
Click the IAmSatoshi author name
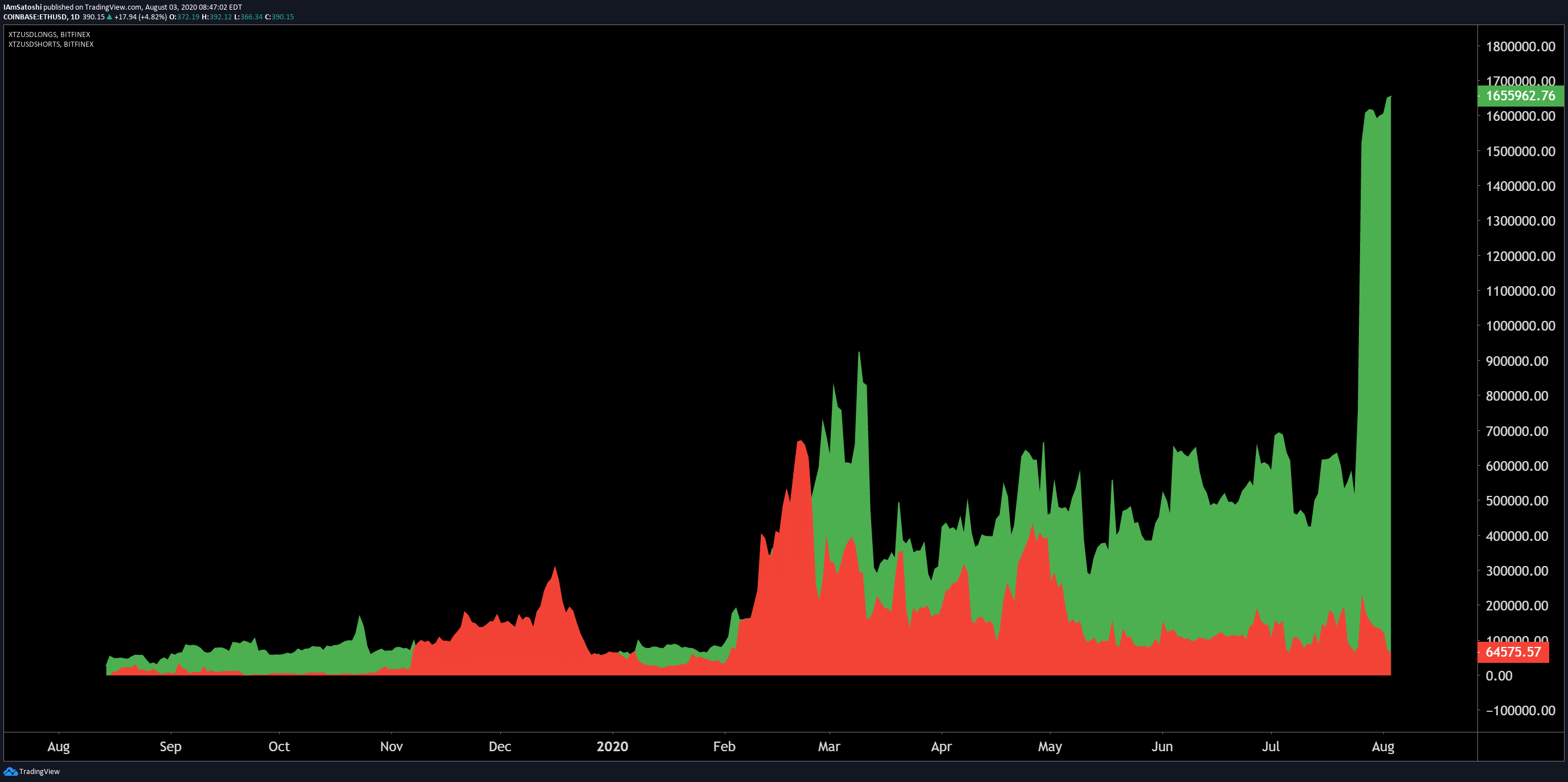[x=23, y=7]
